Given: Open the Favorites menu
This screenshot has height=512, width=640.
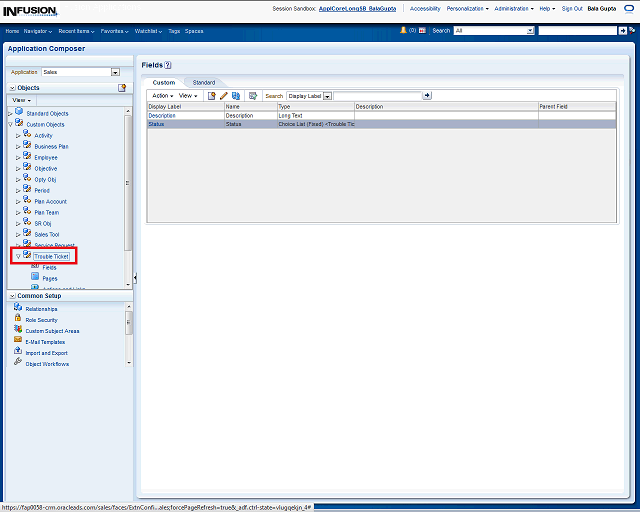Looking at the screenshot, I should click(114, 31).
